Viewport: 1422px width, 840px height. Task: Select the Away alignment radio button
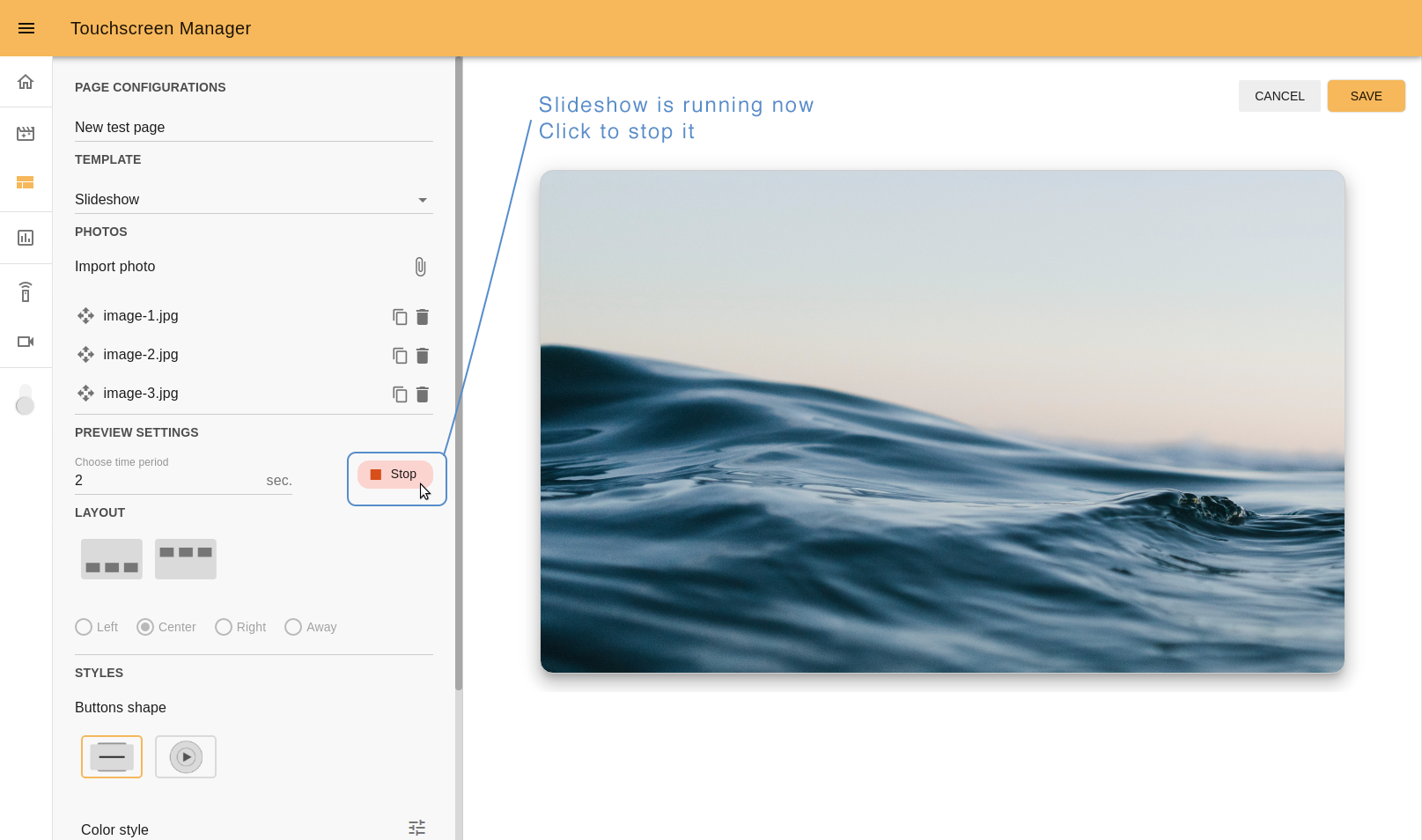pos(293,627)
